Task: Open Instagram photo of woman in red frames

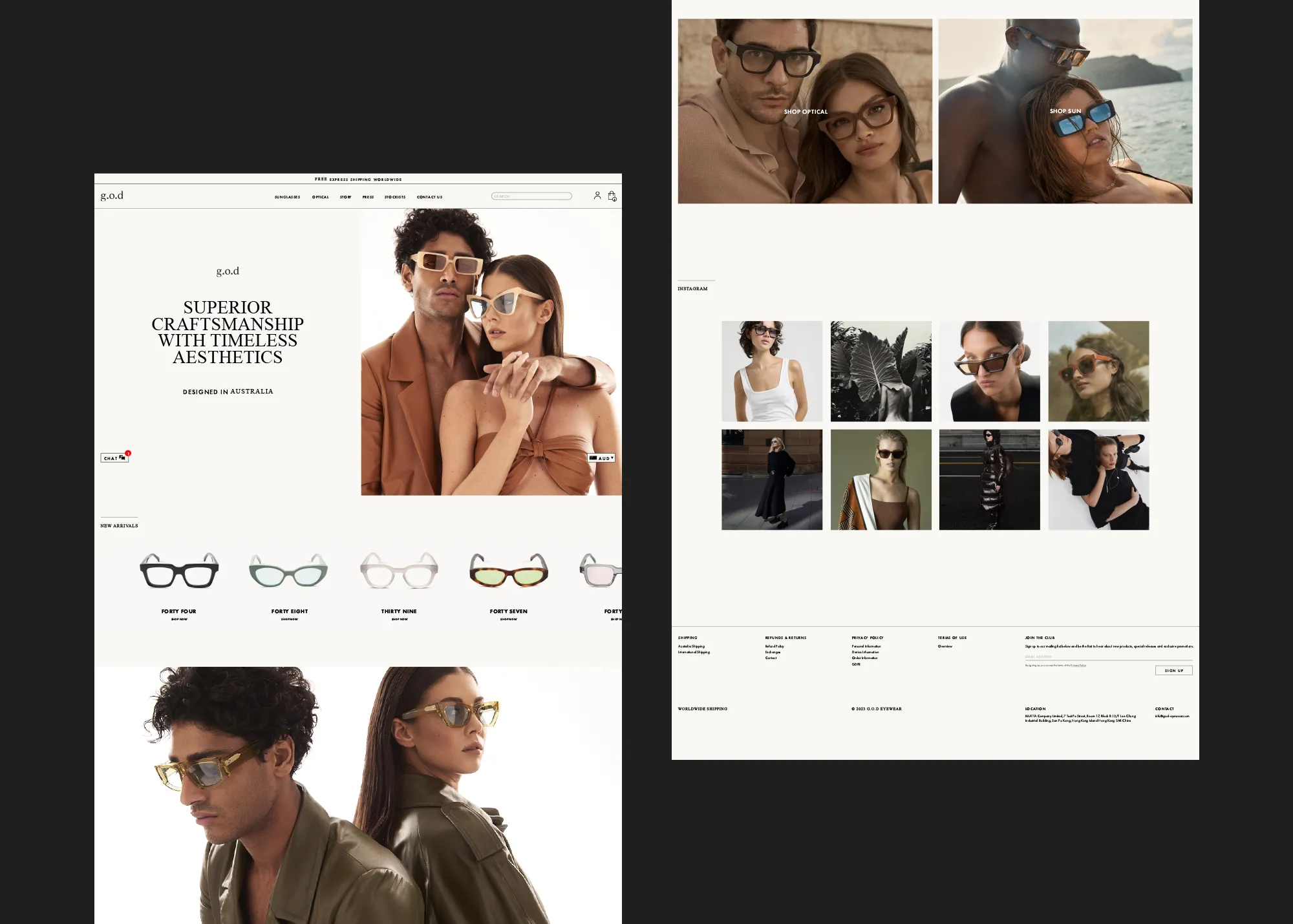Action: point(1099,372)
